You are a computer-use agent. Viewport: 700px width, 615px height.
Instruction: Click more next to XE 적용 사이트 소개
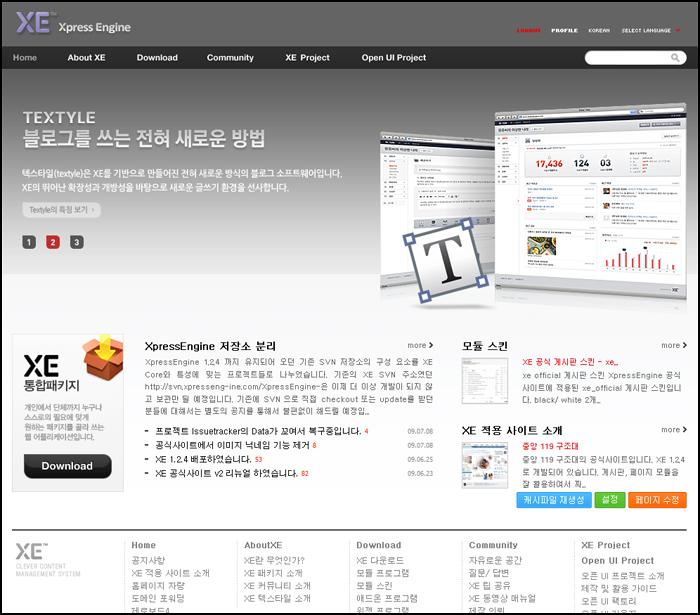tap(674, 430)
